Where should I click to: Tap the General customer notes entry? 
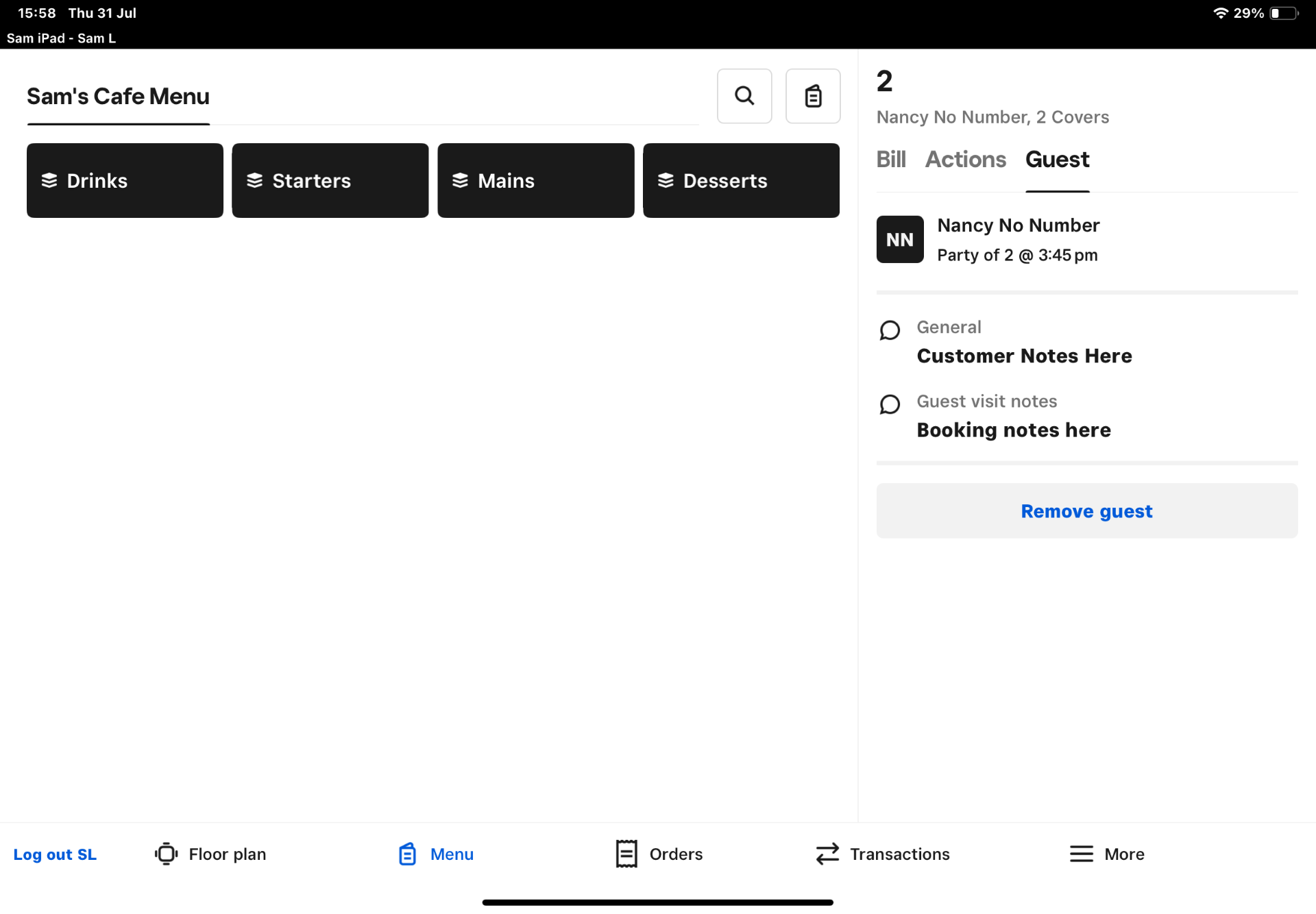click(1023, 343)
